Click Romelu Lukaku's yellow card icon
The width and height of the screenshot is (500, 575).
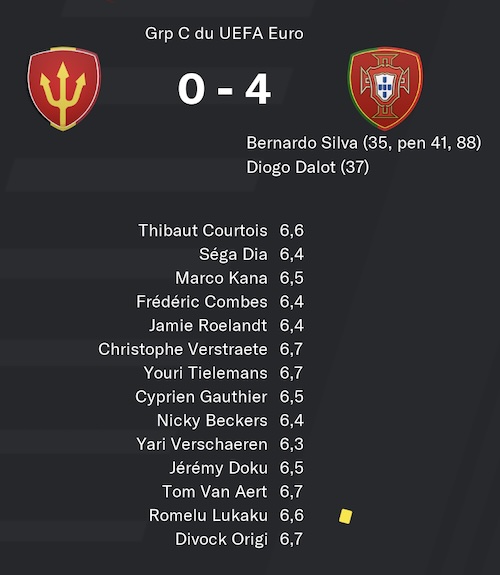pyautogui.click(x=346, y=516)
